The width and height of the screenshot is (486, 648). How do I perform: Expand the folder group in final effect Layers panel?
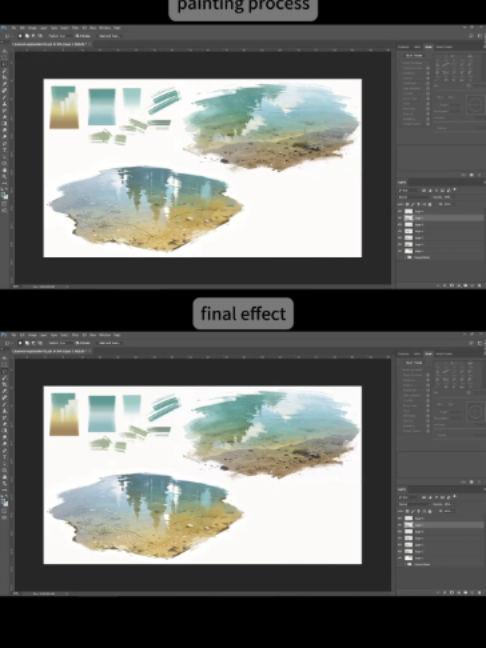(405, 565)
